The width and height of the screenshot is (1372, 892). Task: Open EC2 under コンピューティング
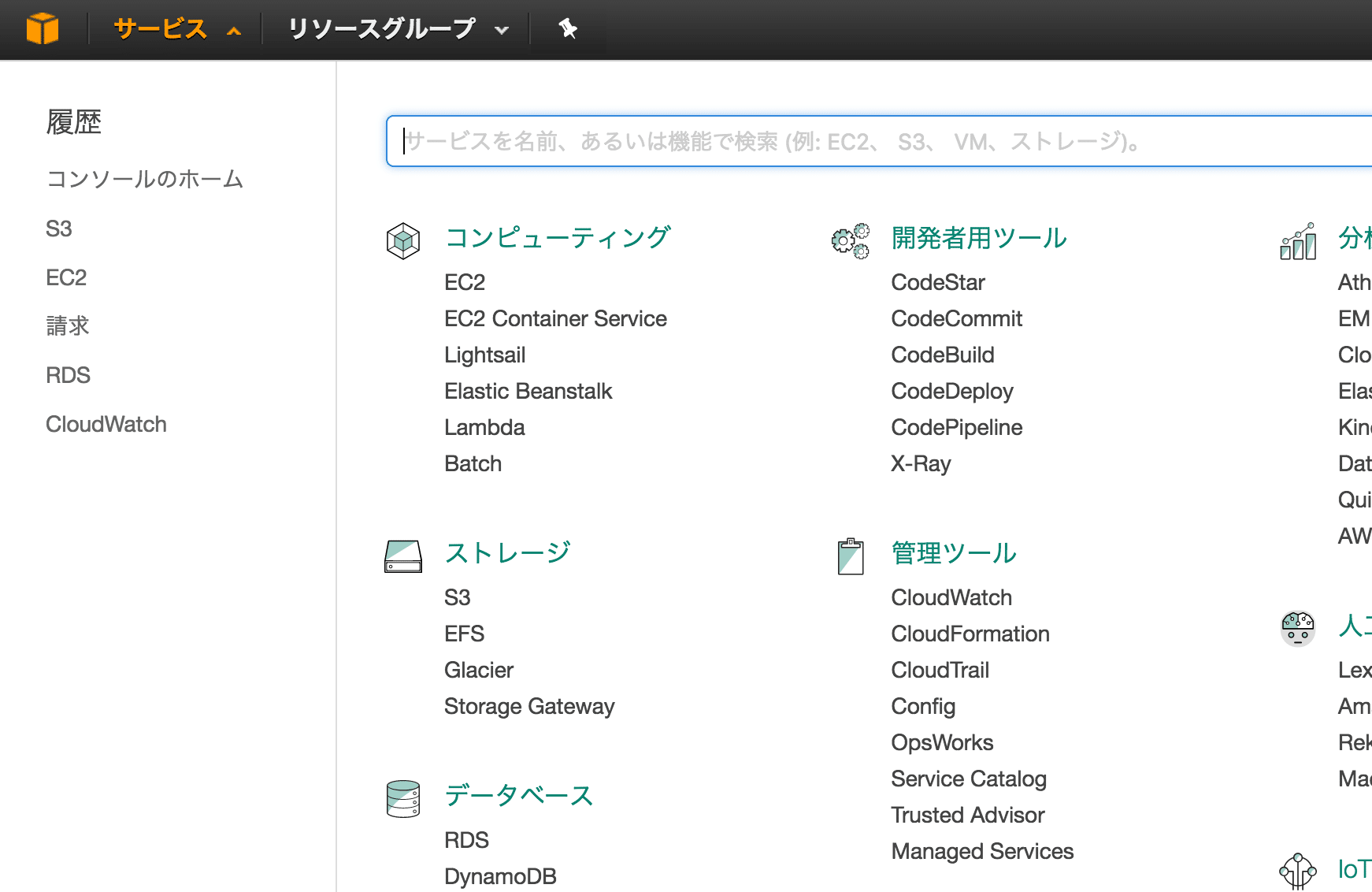coord(465,282)
